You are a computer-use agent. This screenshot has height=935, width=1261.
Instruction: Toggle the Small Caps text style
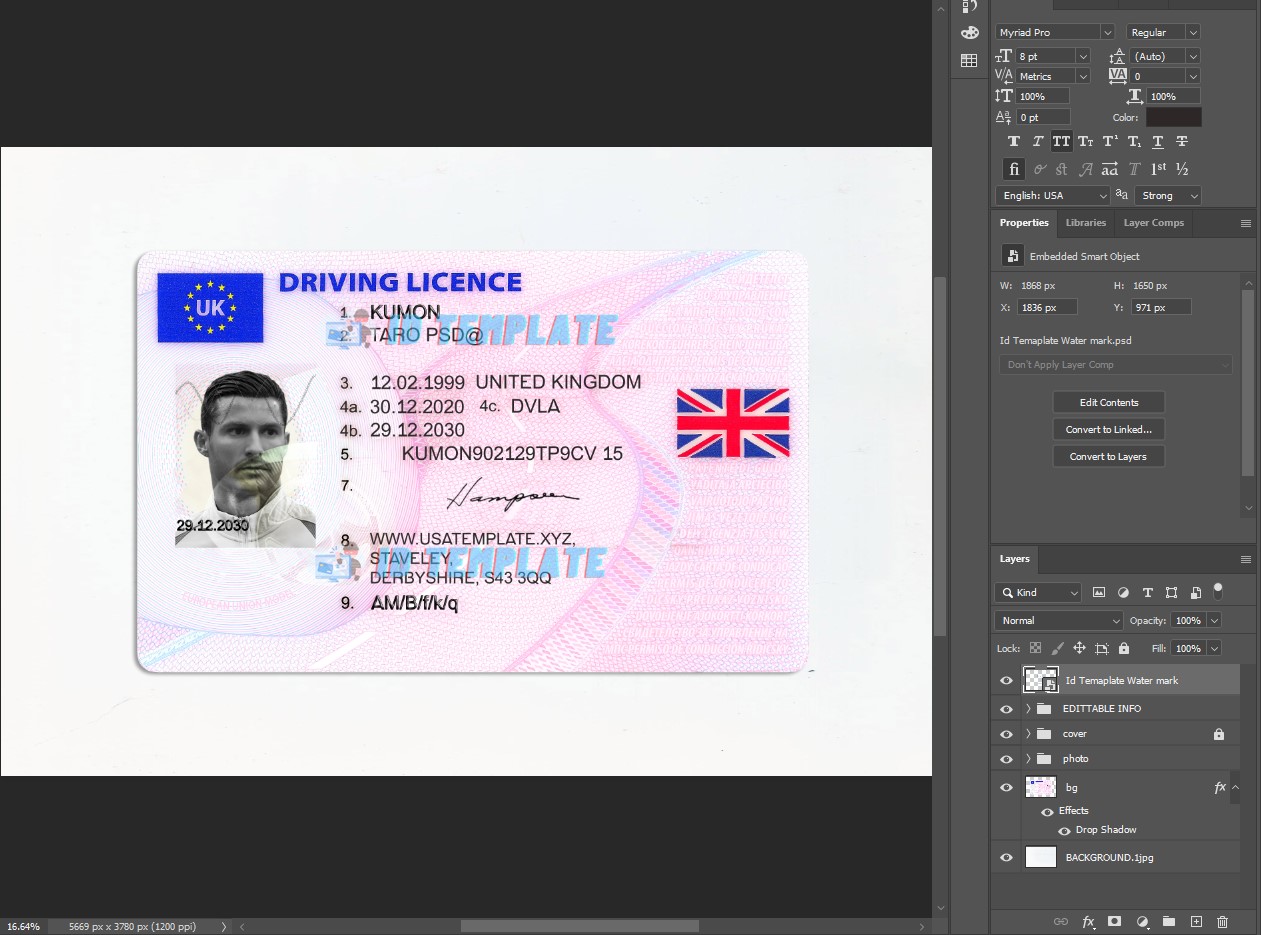click(1086, 142)
